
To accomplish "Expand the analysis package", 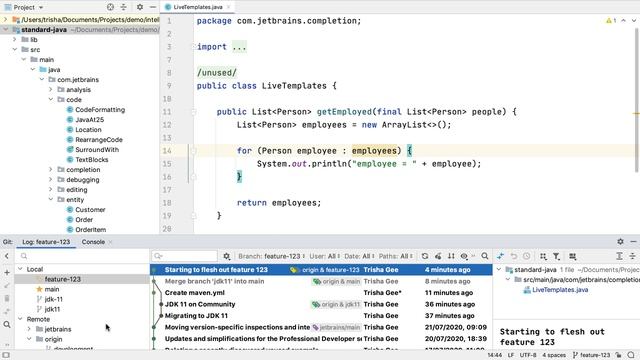I will click(x=51, y=89).
